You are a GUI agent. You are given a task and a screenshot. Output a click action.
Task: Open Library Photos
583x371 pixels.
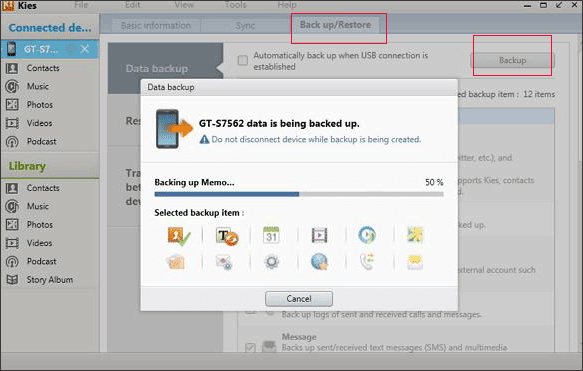(39, 225)
